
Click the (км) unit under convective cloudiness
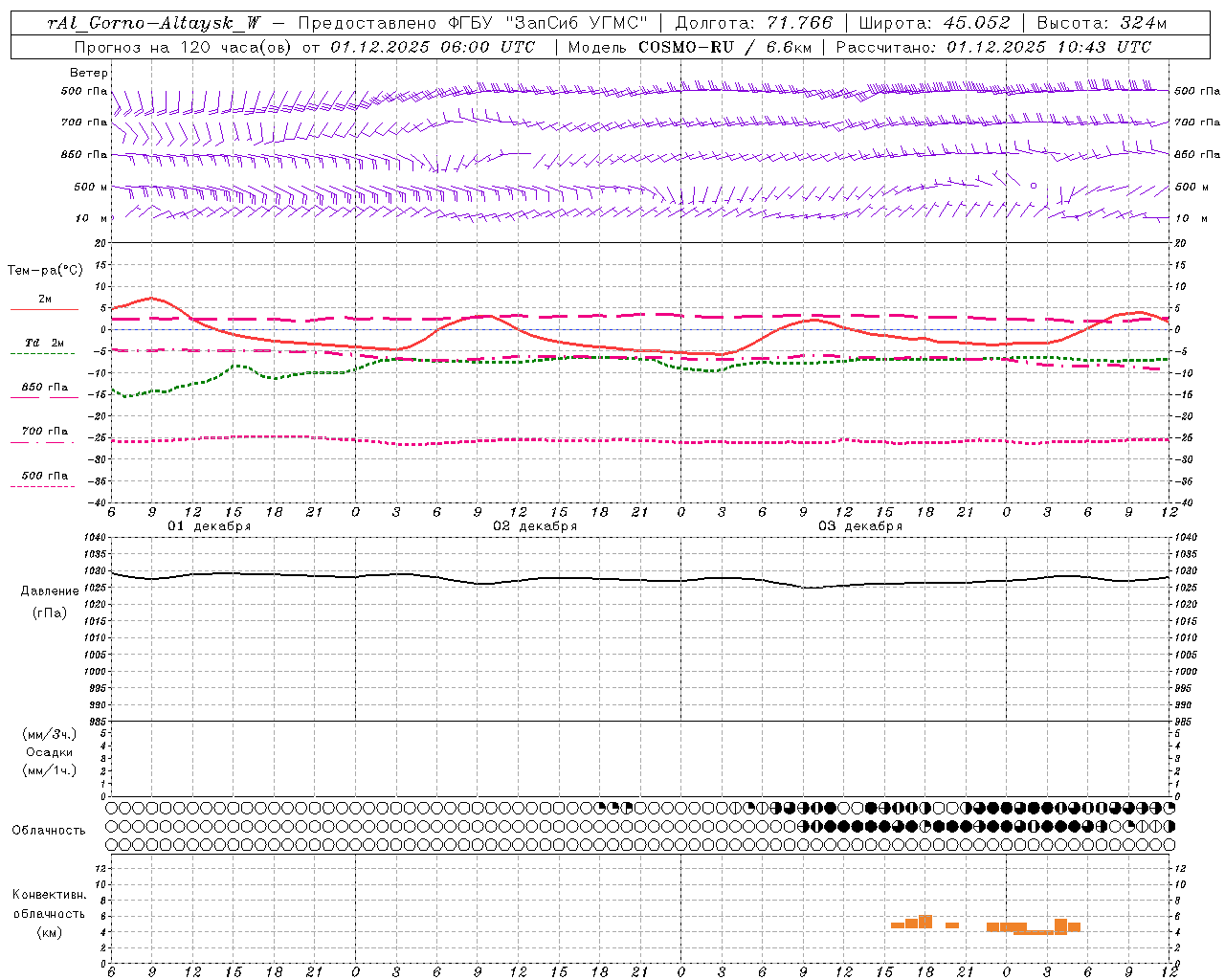pyautogui.click(x=49, y=932)
